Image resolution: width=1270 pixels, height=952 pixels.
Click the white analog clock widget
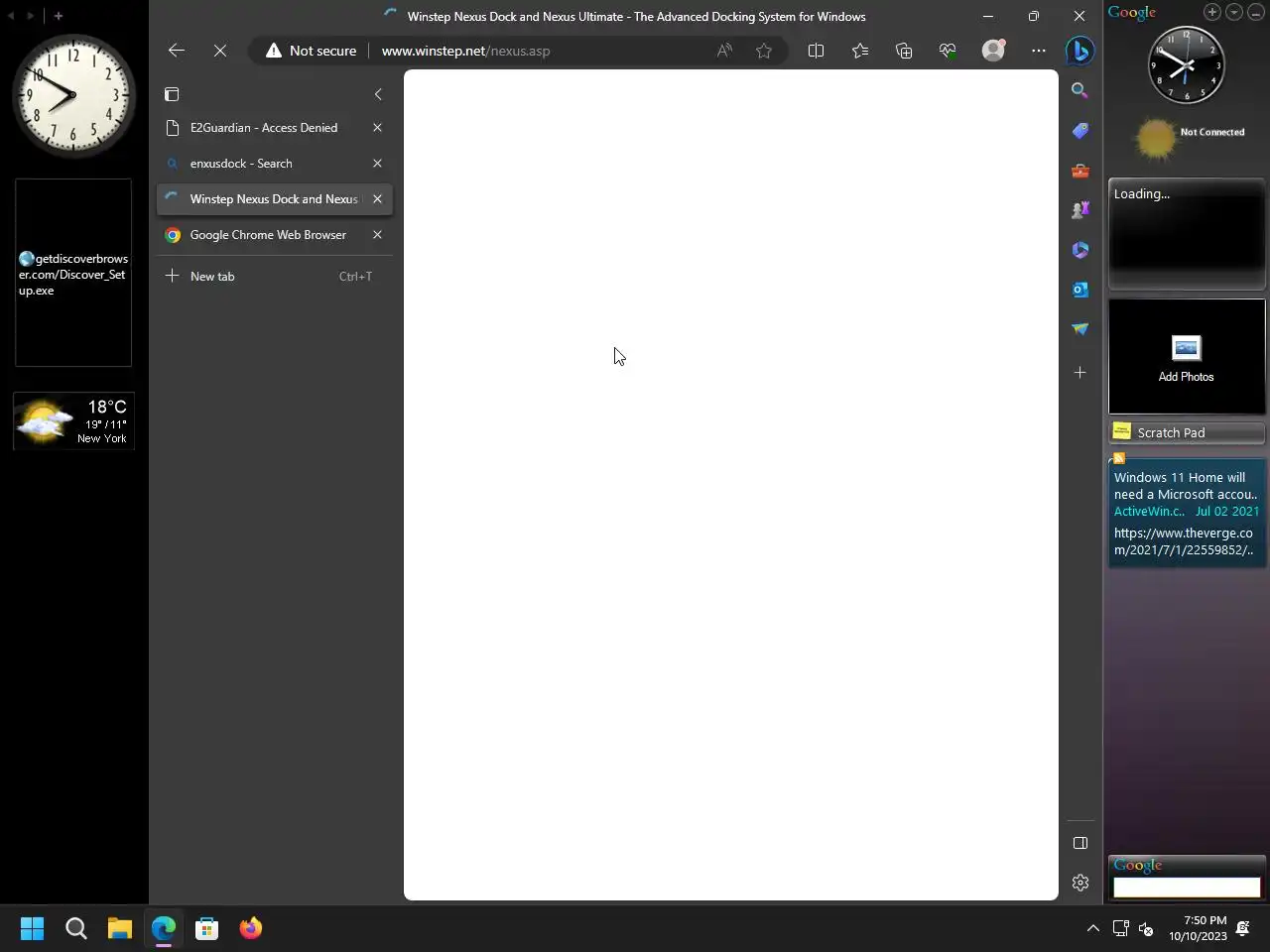click(x=72, y=95)
